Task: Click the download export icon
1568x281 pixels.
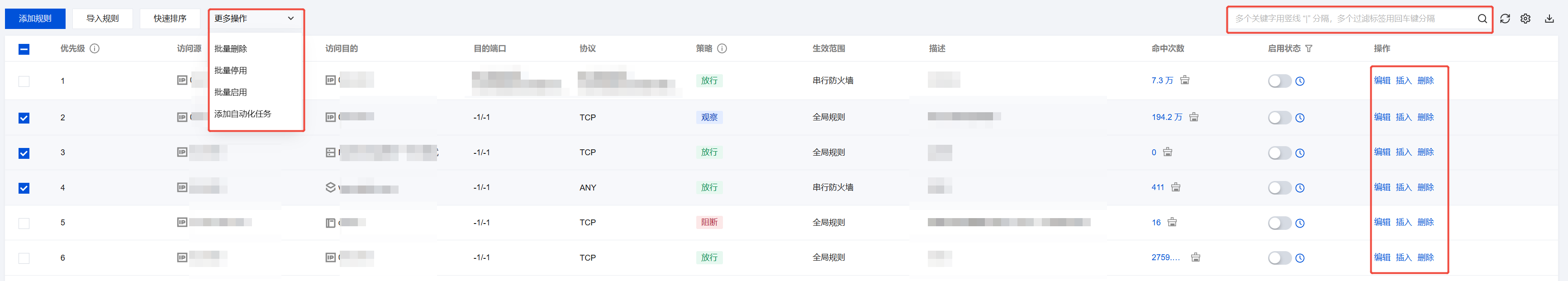Action: point(1549,19)
